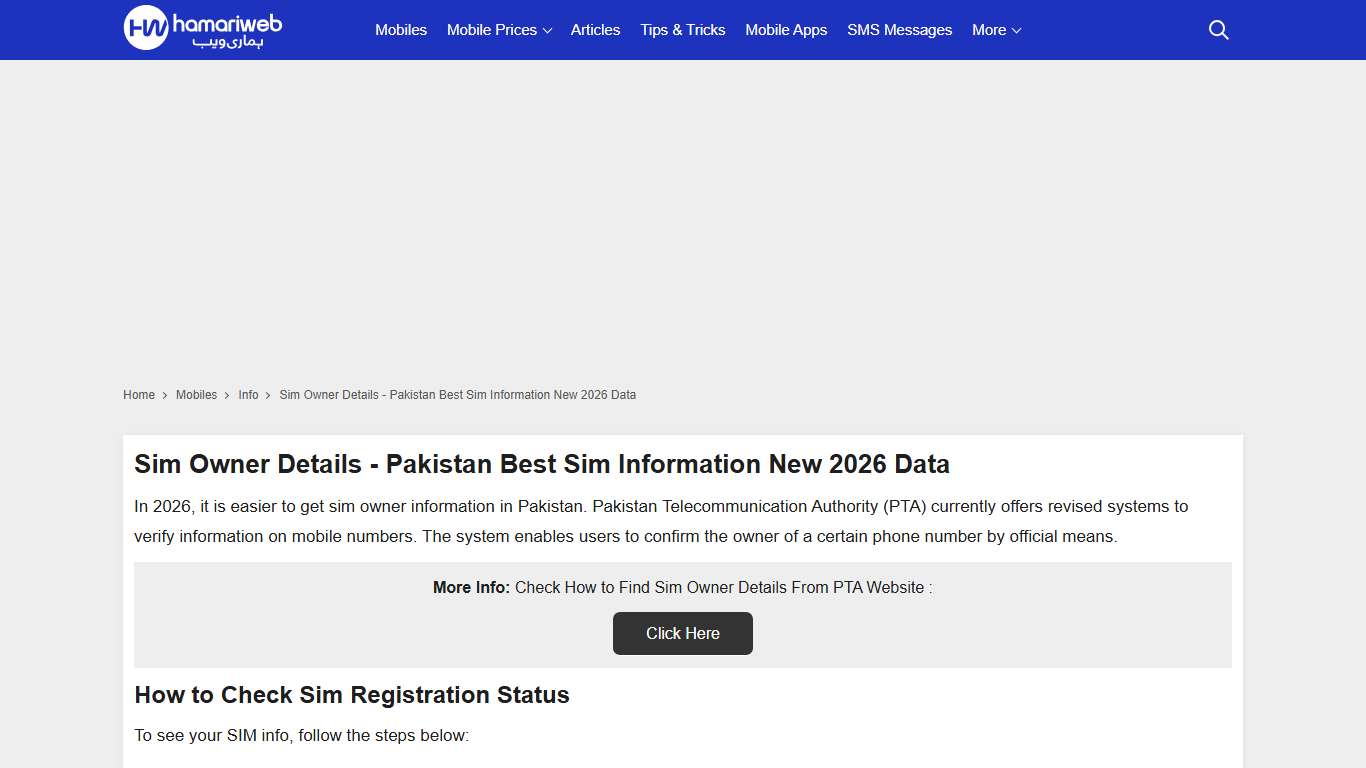The image size is (1366, 768).
Task: Open the Mobile Prices chevron arrow
Action: point(546,31)
